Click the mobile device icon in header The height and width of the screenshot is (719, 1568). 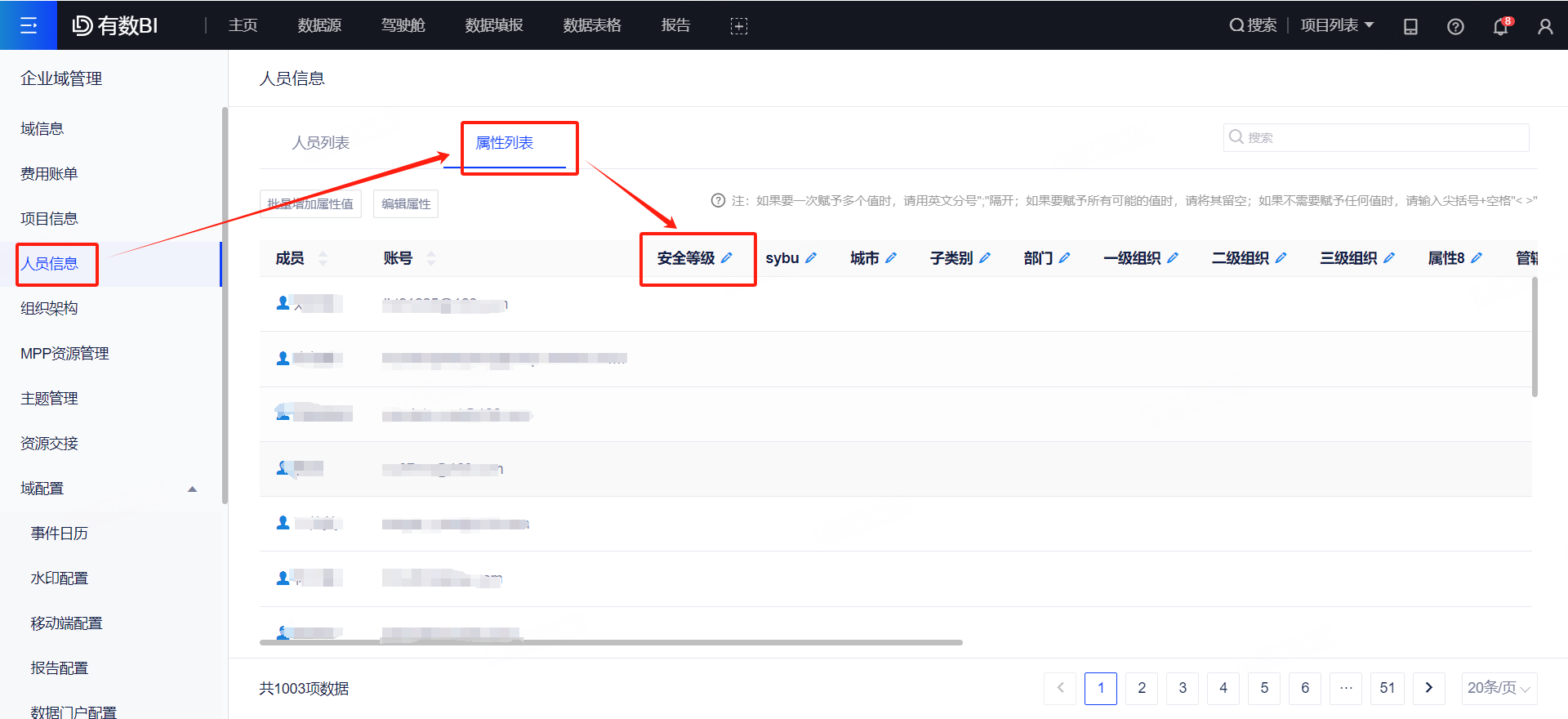click(1410, 26)
